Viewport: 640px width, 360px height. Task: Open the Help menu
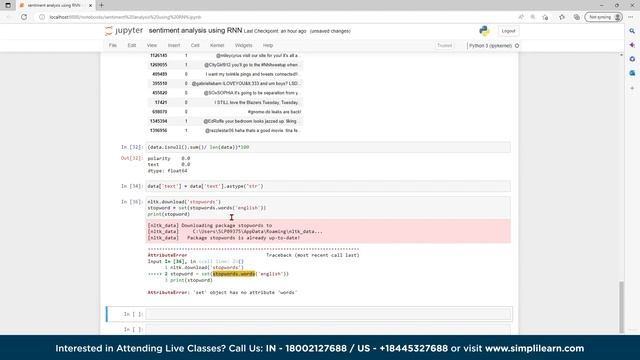point(268,45)
